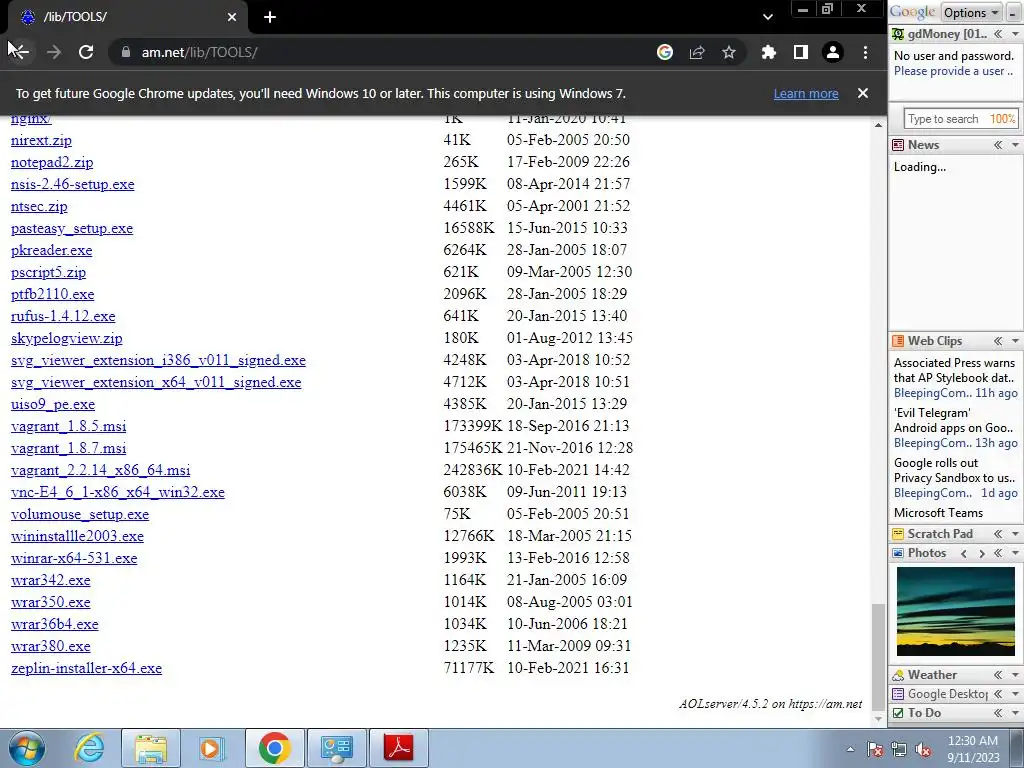Image resolution: width=1024 pixels, height=768 pixels.
Task: Open the pkreader.exe link
Action: pyautogui.click(x=52, y=250)
